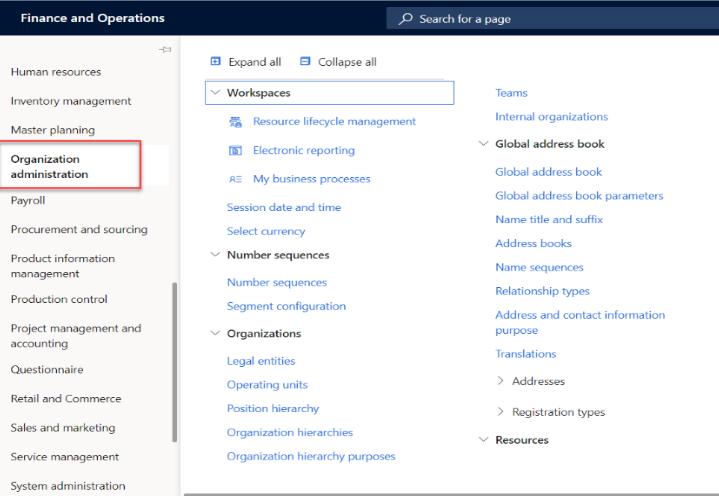Open the System administration module
The height and width of the screenshot is (496, 719).
[68, 486]
